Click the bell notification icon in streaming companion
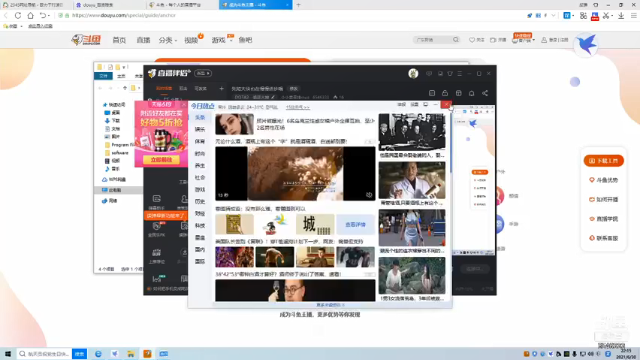Image resolution: width=640 pixels, height=360 pixels. (x=471, y=93)
